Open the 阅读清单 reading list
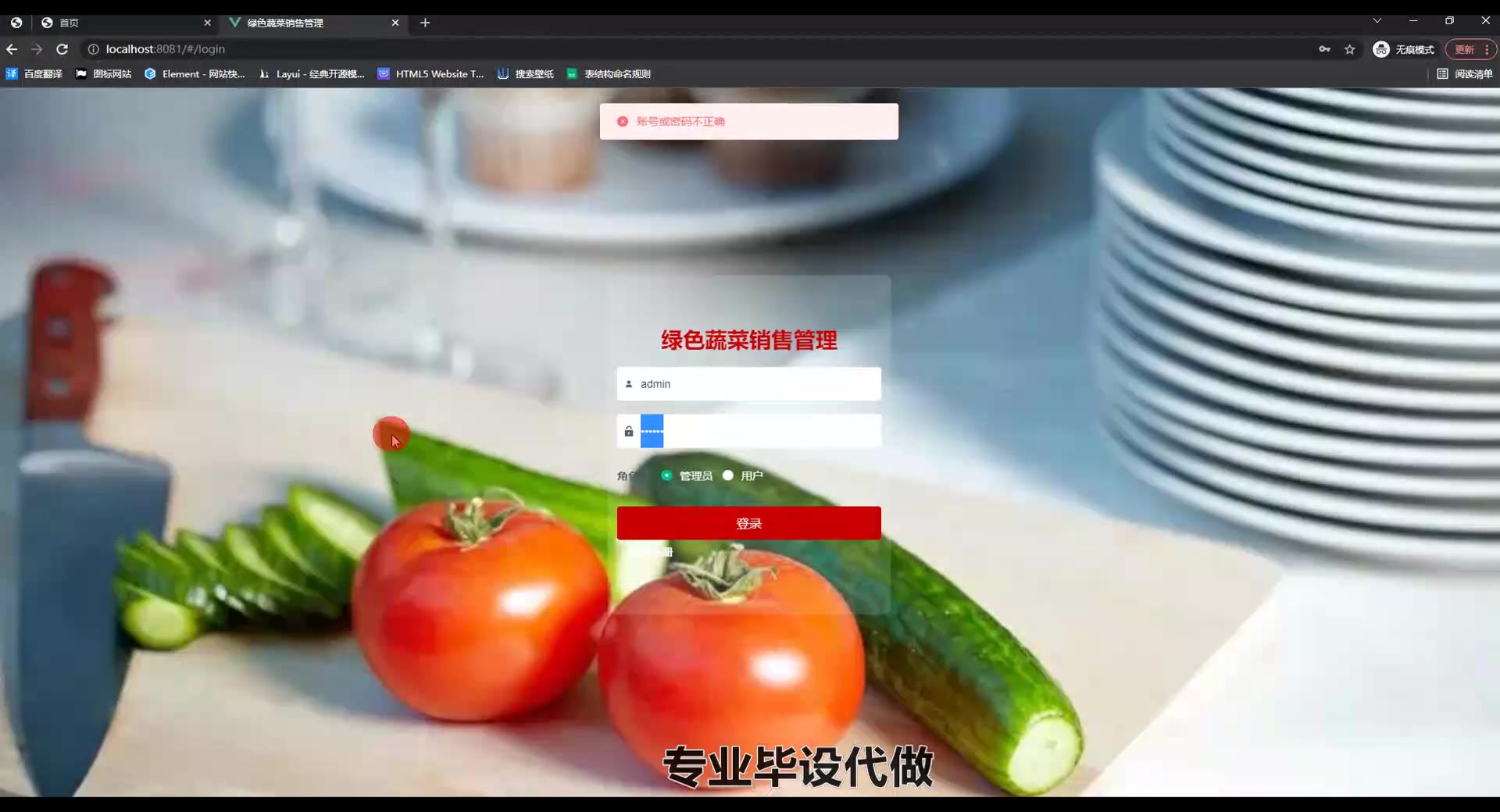 [1465, 73]
